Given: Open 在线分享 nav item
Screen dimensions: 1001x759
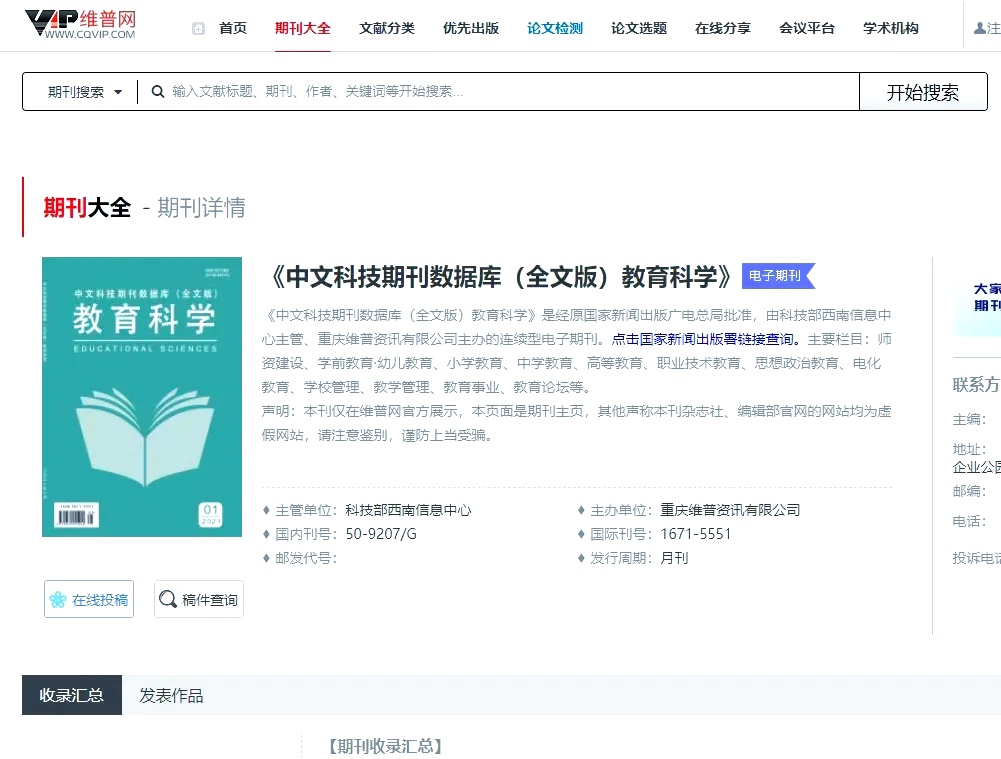Looking at the screenshot, I should tap(723, 28).
